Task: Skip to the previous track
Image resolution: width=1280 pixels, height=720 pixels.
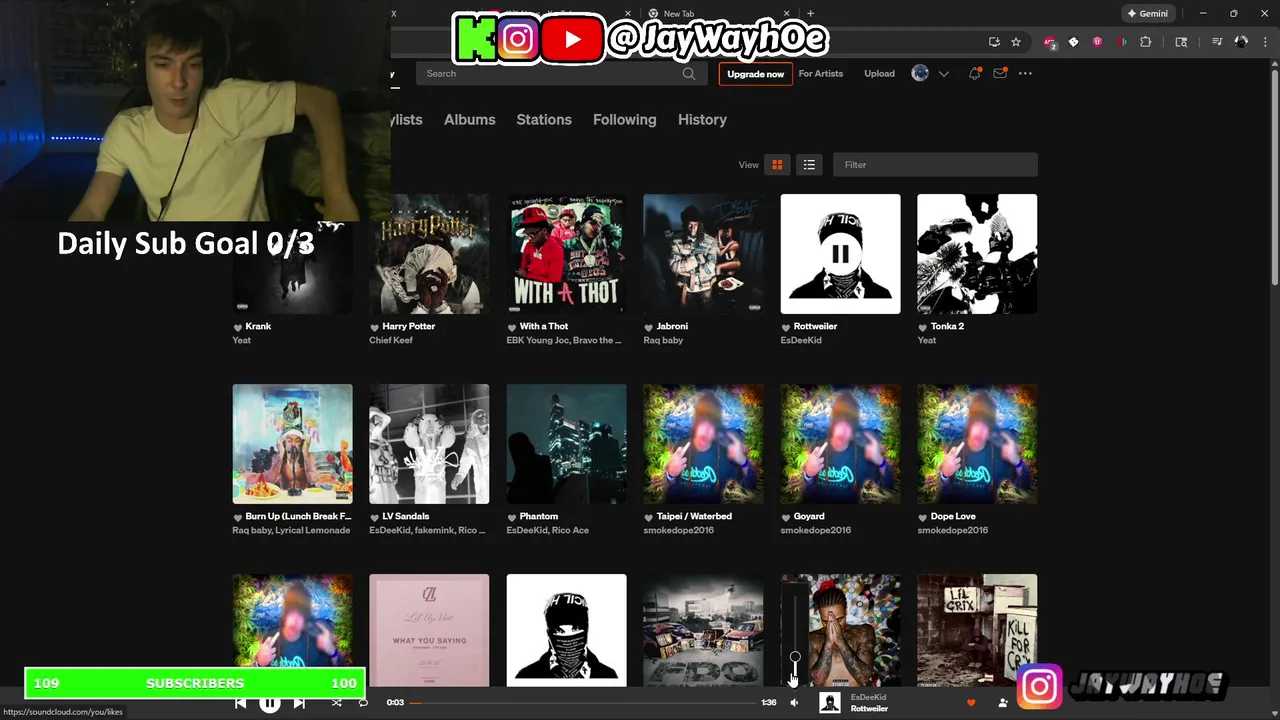Action: 240,703
